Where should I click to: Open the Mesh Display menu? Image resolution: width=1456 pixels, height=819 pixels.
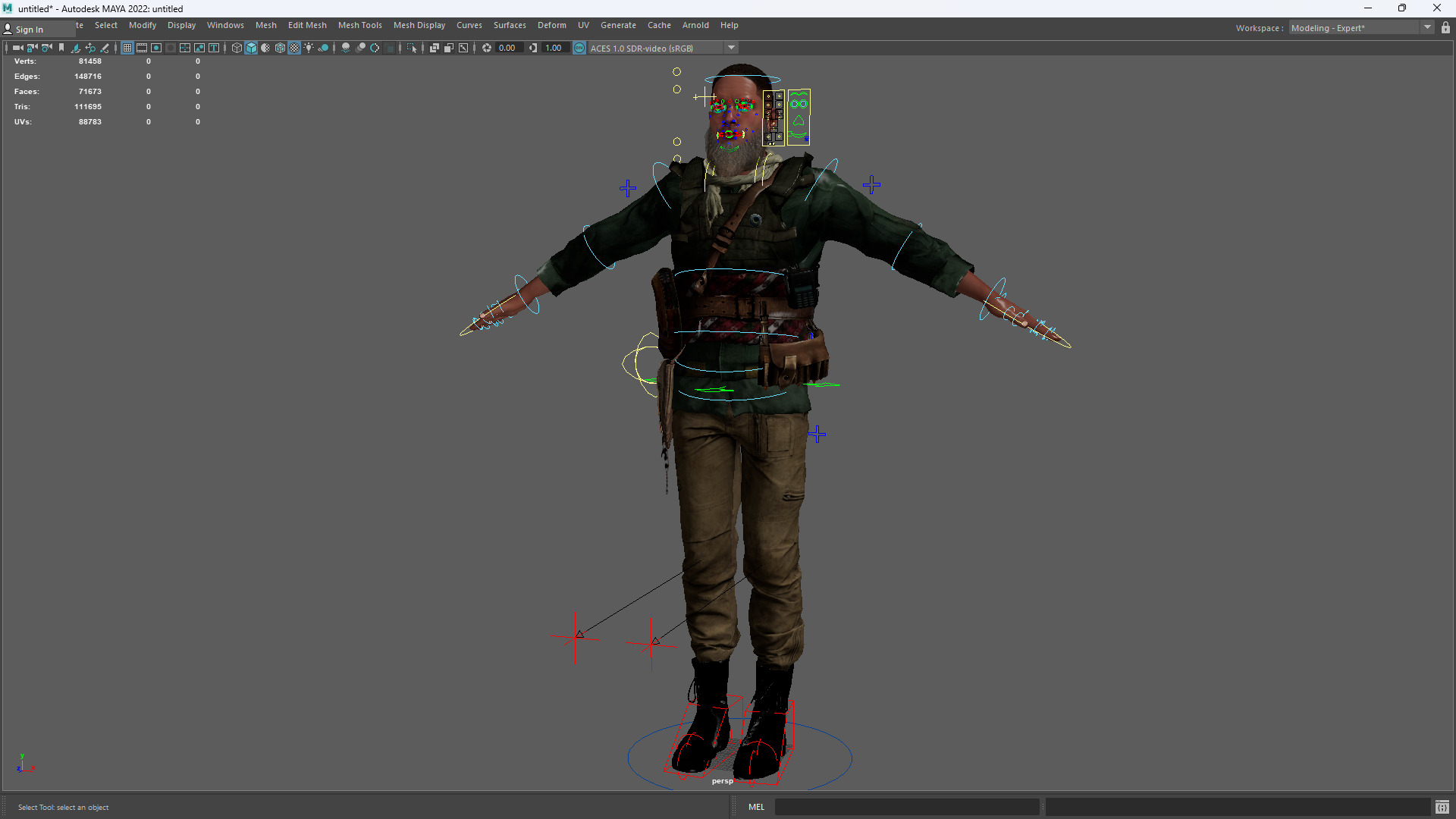tap(419, 25)
